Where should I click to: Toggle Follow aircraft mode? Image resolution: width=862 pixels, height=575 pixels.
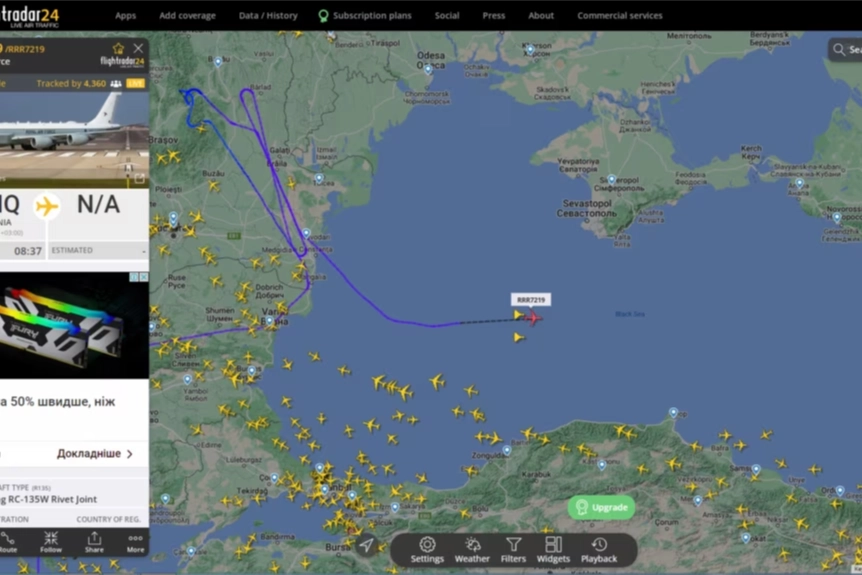51,542
